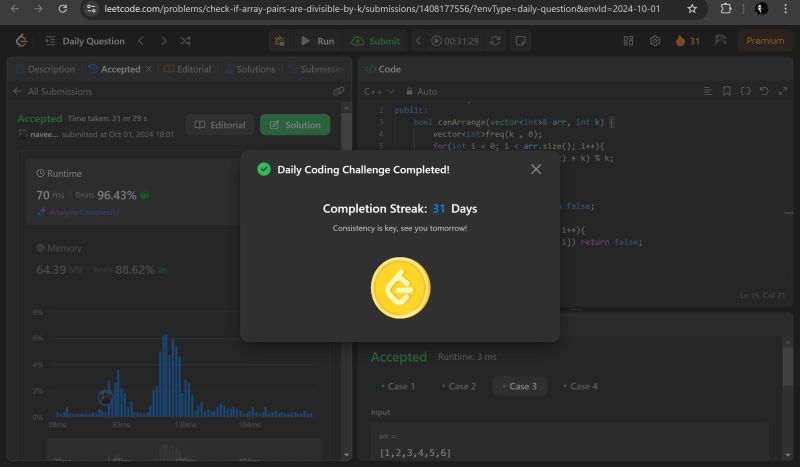Bookmark this page with the star icon
The height and width of the screenshot is (467, 800).
pos(692,9)
